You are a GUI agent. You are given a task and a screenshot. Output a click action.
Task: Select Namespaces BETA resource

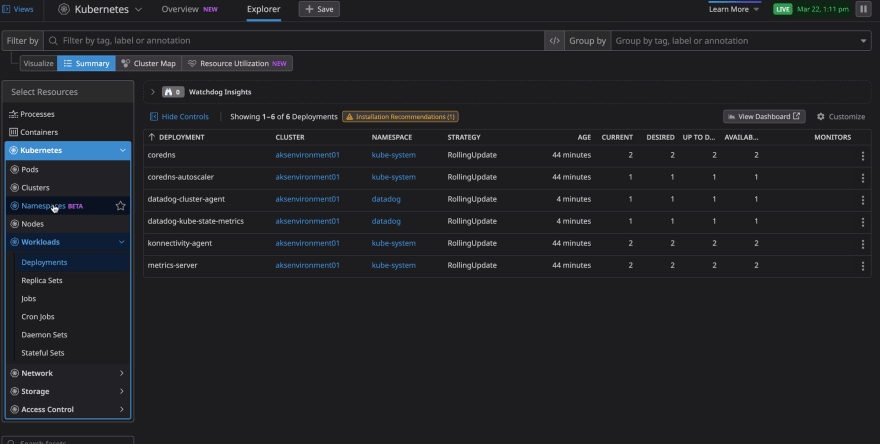tap(52, 206)
